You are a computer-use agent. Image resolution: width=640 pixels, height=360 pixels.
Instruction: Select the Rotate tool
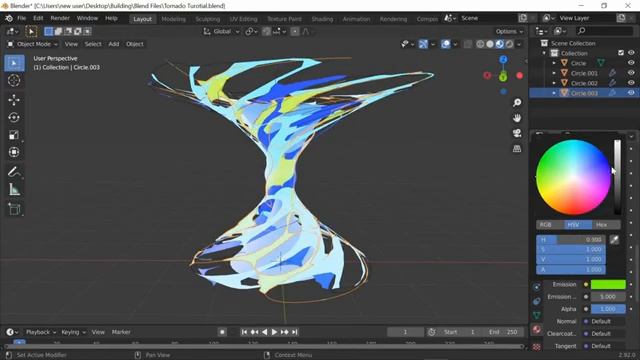pos(14,118)
